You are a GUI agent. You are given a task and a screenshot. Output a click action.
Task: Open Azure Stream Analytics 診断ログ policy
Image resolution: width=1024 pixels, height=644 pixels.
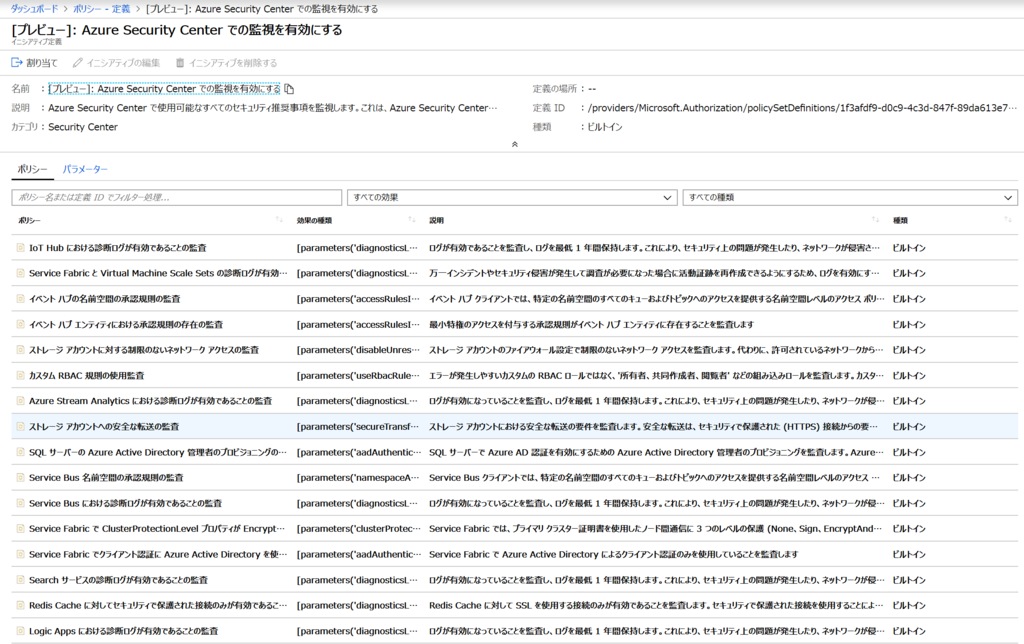(x=150, y=401)
